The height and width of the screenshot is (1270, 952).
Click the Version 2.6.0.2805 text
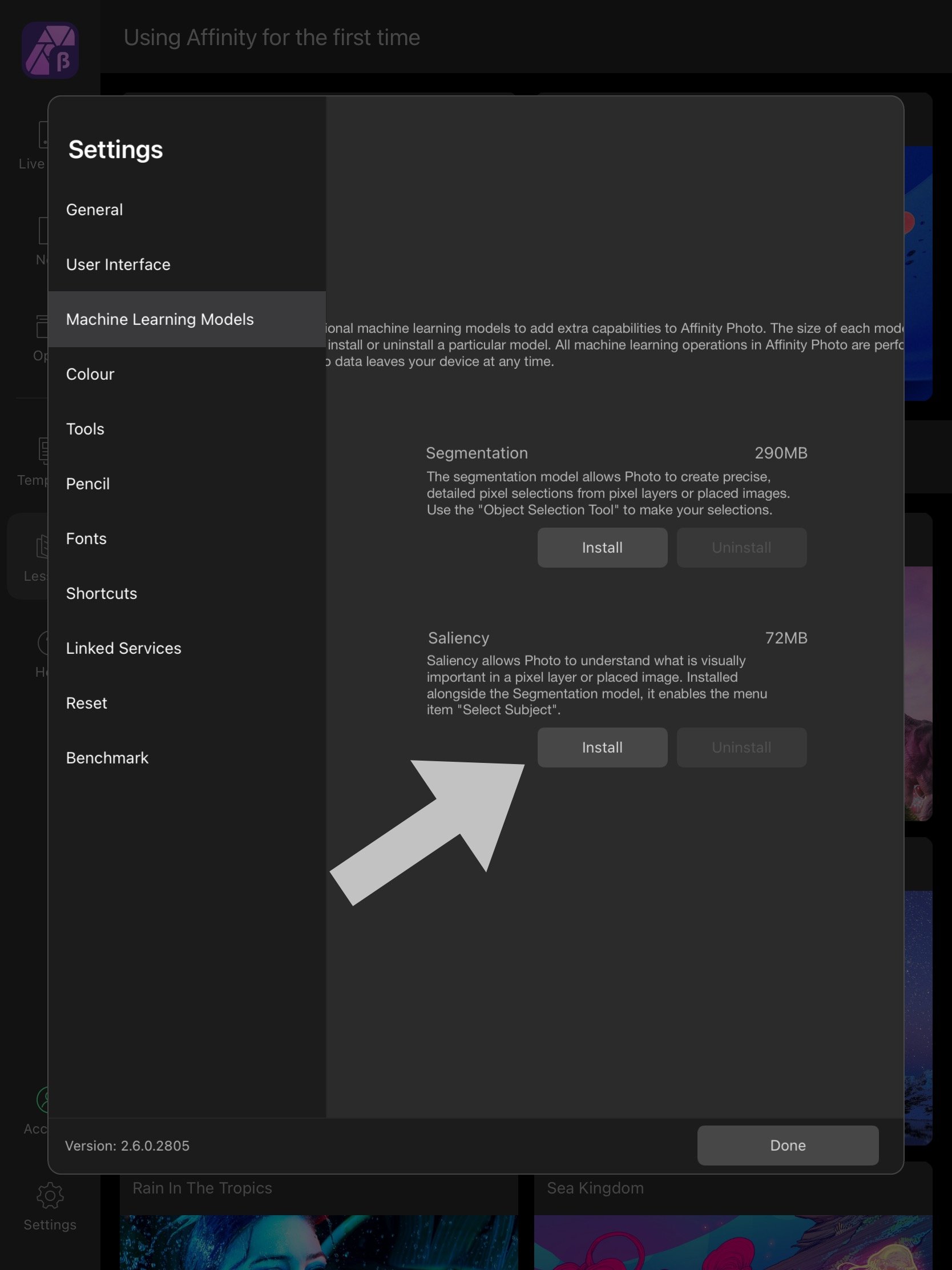(127, 1146)
